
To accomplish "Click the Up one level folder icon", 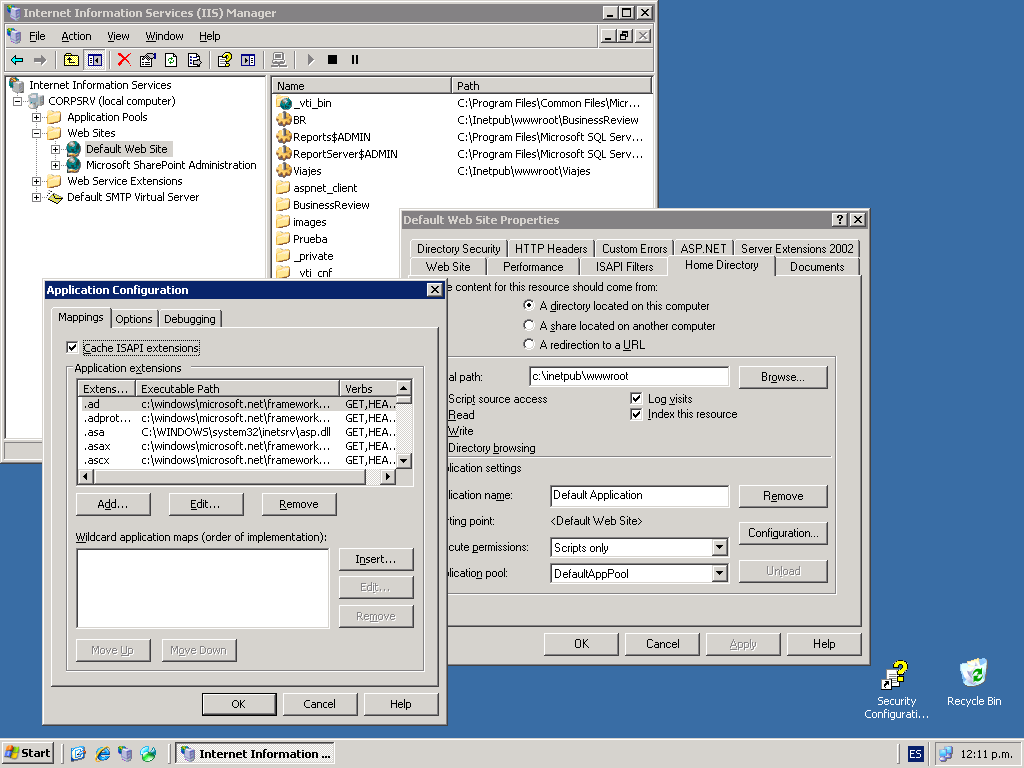I will coord(71,60).
